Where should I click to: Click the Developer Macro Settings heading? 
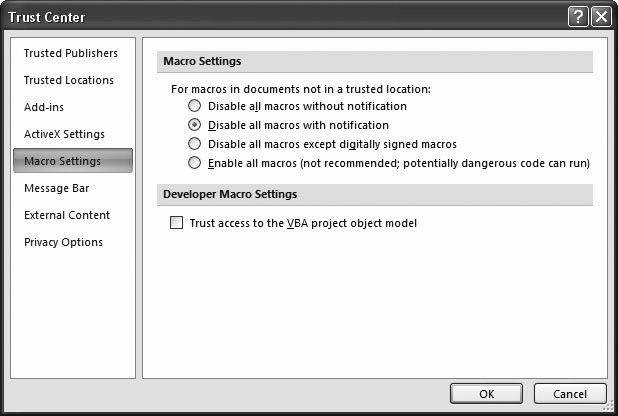(229, 194)
